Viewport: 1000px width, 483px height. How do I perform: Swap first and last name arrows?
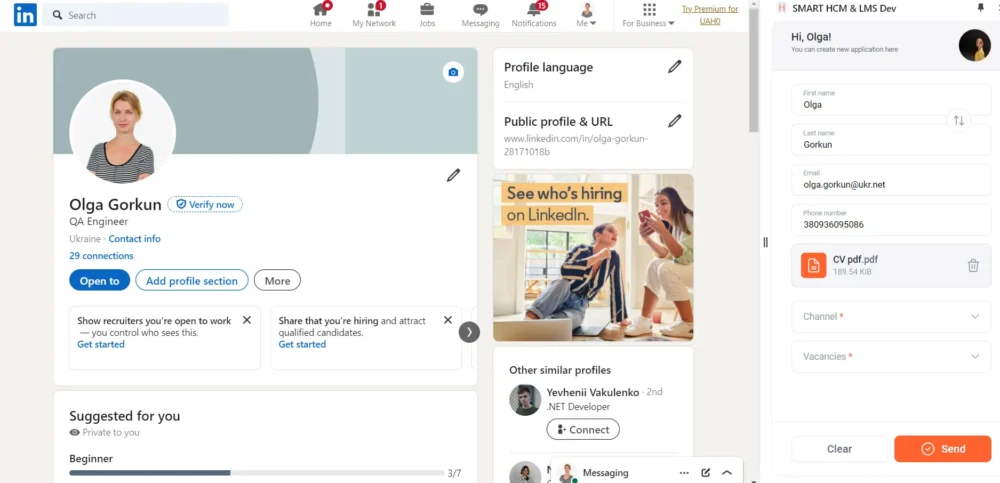pyautogui.click(x=958, y=120)
